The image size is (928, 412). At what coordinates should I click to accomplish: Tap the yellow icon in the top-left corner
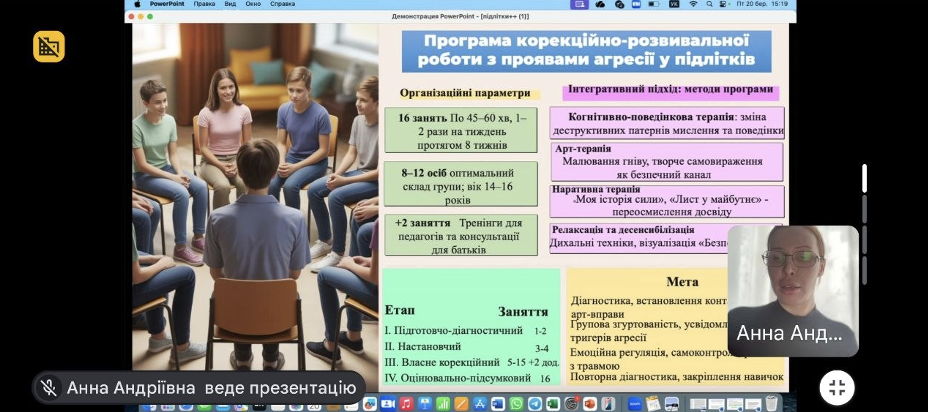[49, 47]
